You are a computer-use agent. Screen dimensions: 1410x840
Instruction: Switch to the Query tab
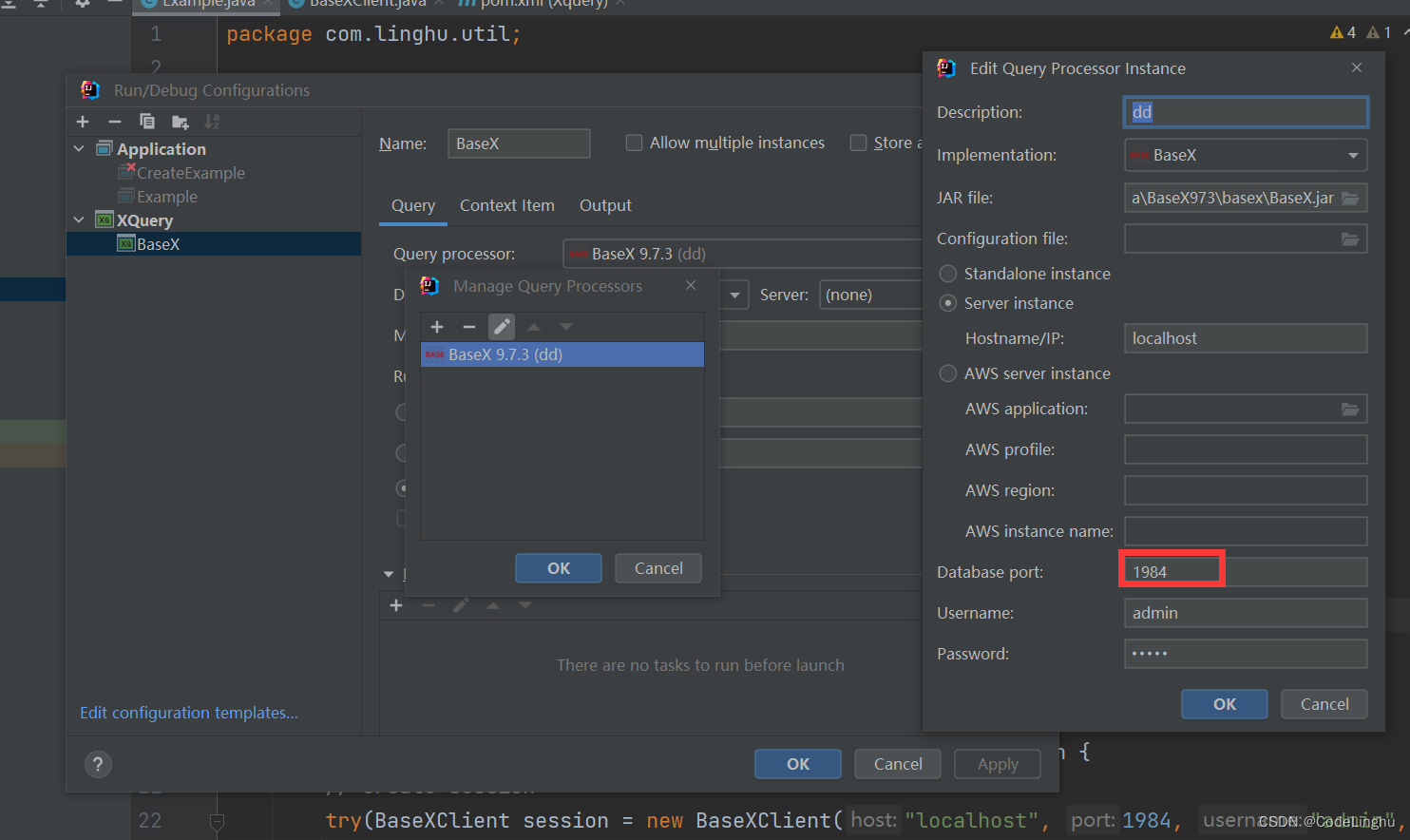413,205
